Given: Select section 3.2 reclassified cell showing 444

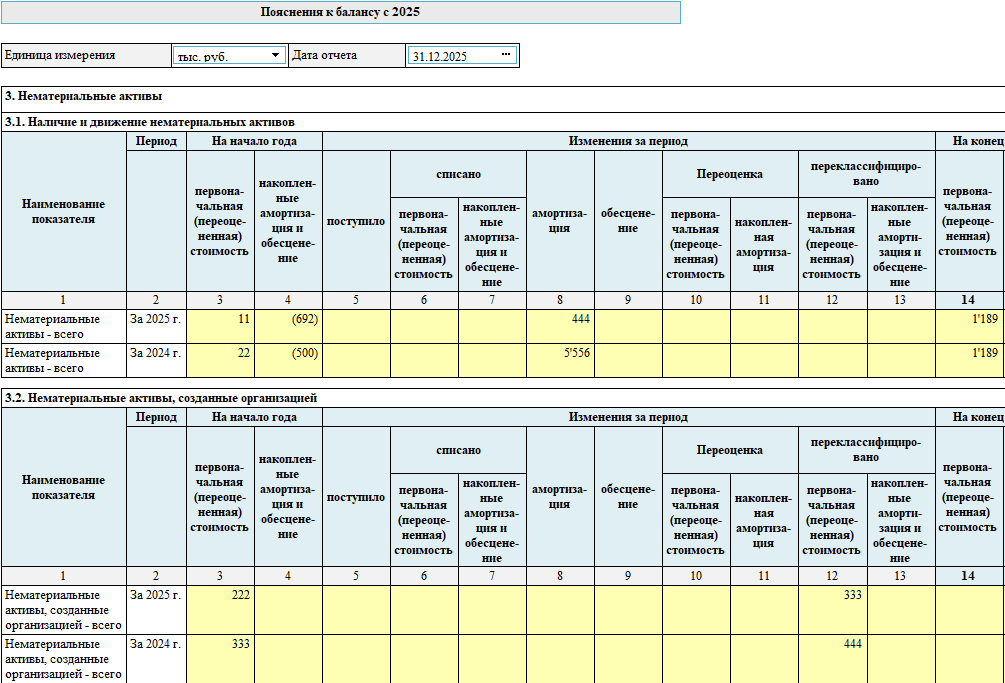Looking at the screenshot, I should pos(833,659).
